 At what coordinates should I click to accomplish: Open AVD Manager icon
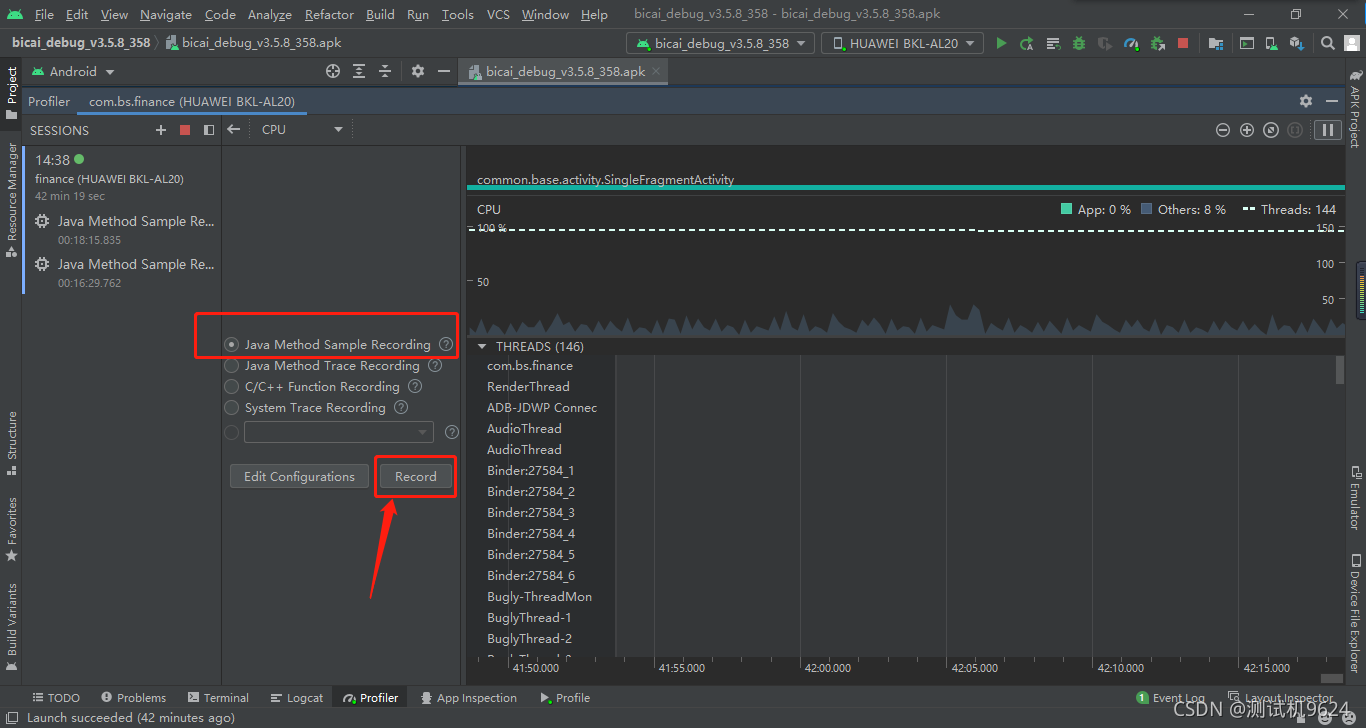(1272, 44)
